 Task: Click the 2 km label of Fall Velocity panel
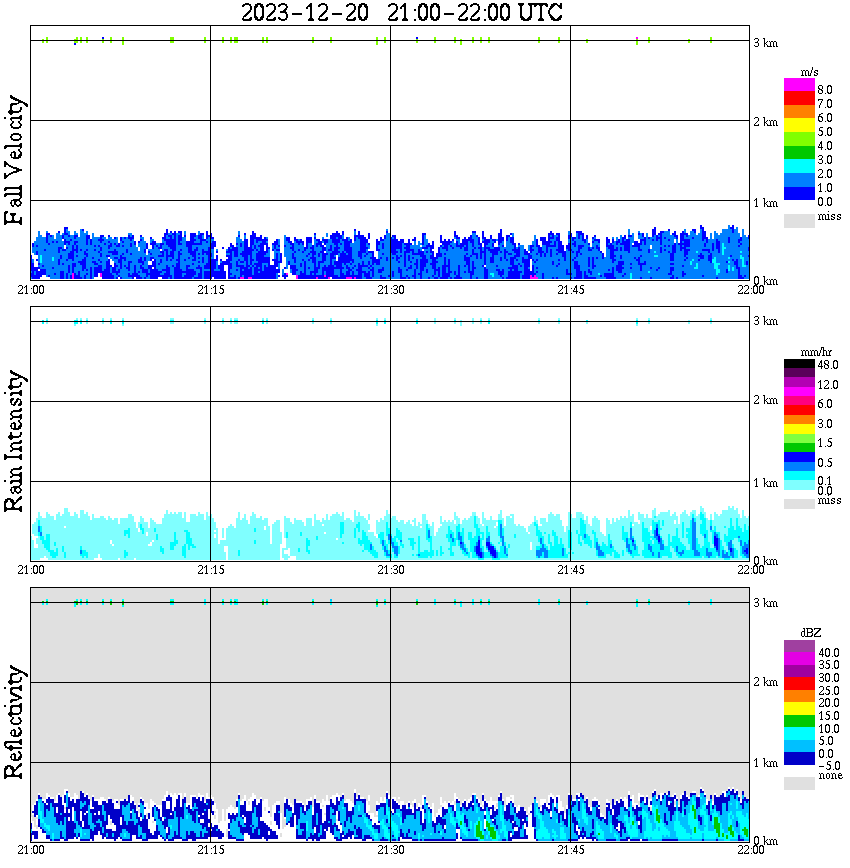click(x=766, y=122)
